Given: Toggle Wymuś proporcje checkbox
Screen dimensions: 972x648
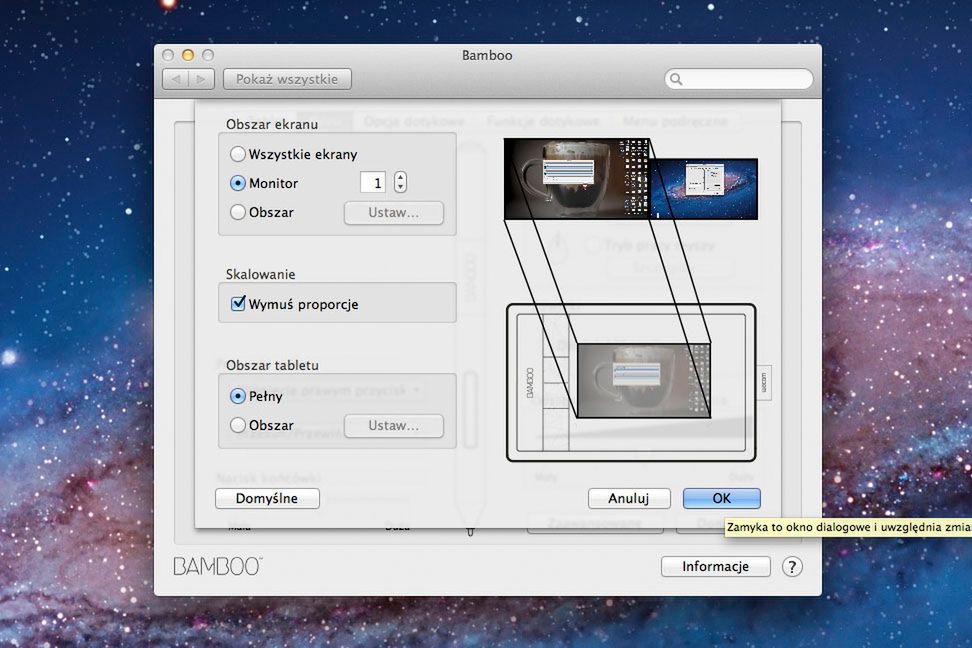Looking at the screenshot, I should click(x=238, y=303).
